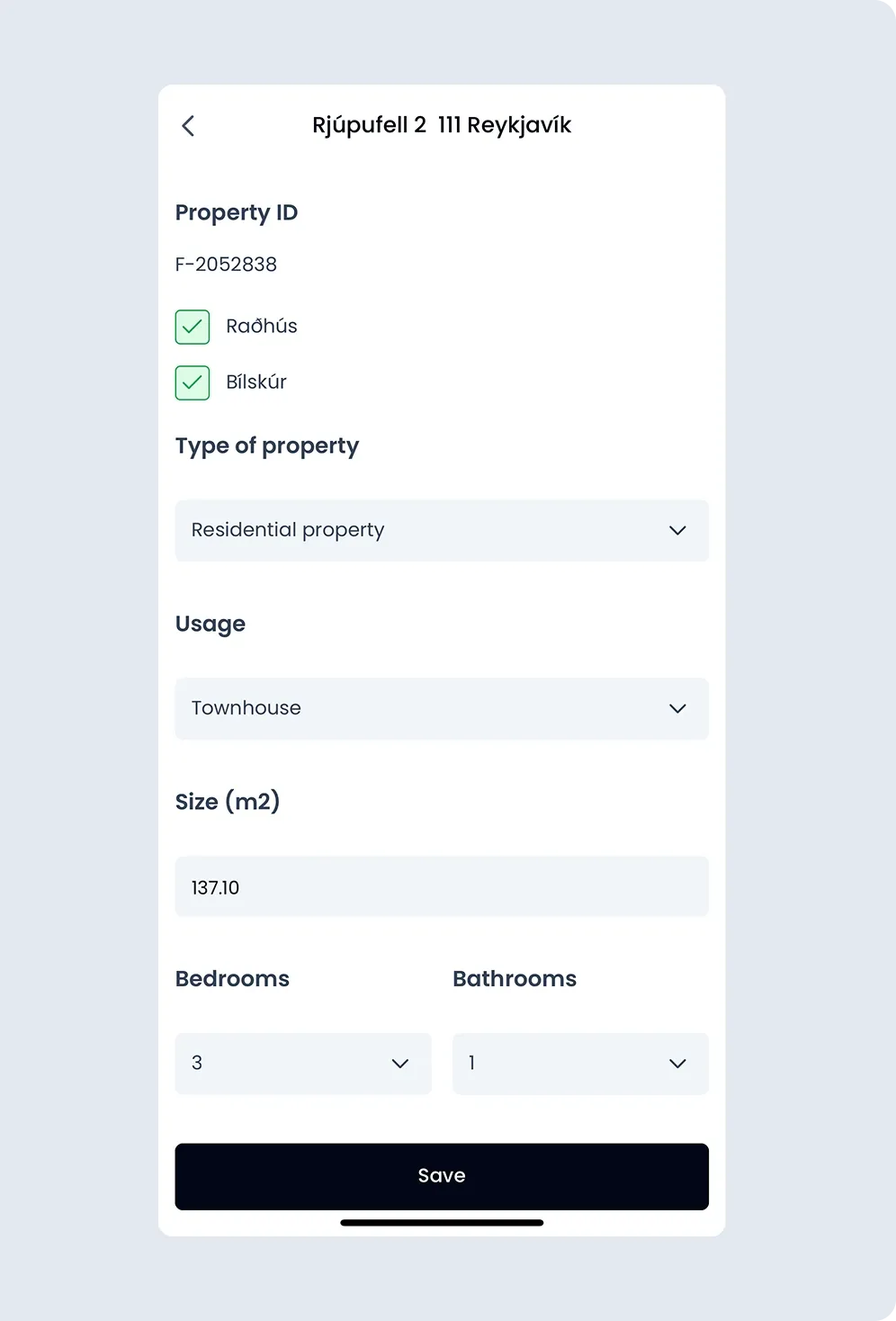Click the Type of property heading
Viewport: 896px width, 1321px height.
(267, 446)
